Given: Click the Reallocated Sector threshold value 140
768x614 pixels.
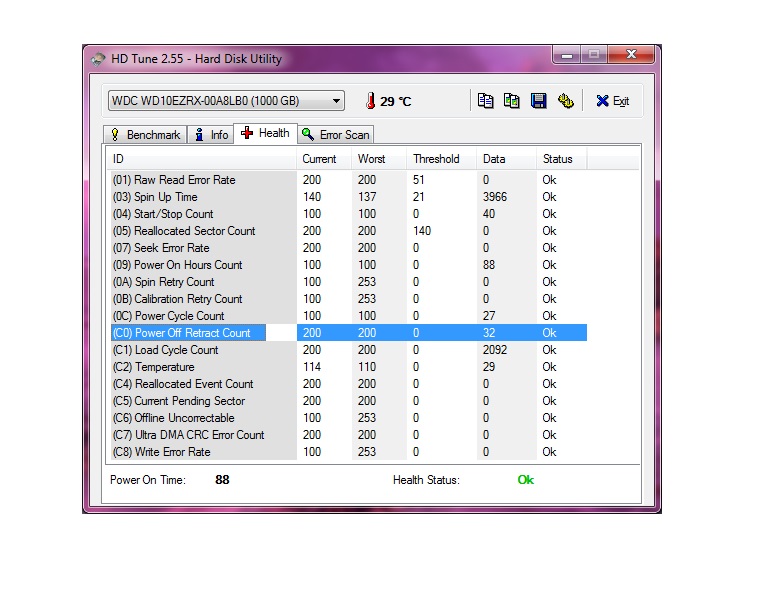Looking at the screenshot, I should click(422, 231).
